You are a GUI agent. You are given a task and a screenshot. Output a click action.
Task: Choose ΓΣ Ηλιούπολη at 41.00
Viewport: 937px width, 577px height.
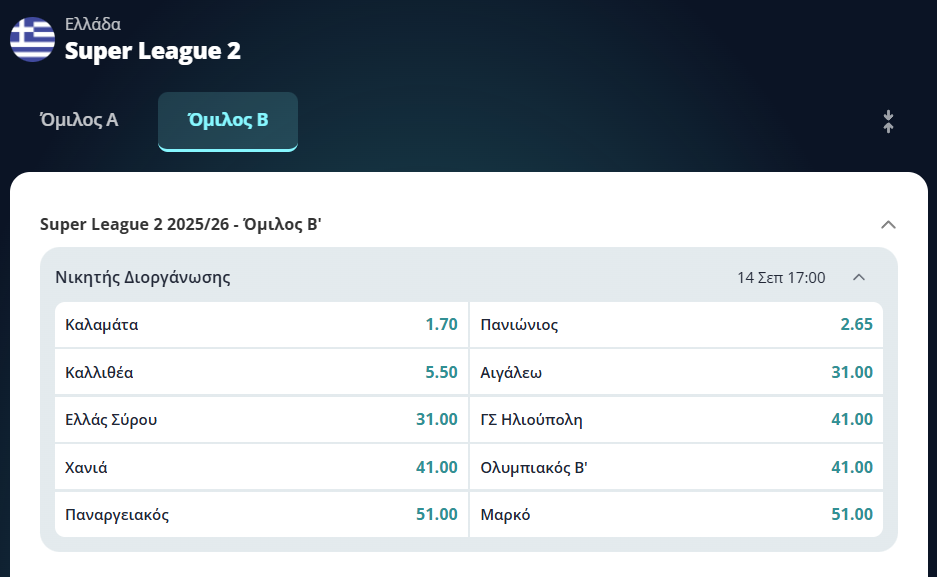[676, 419]
